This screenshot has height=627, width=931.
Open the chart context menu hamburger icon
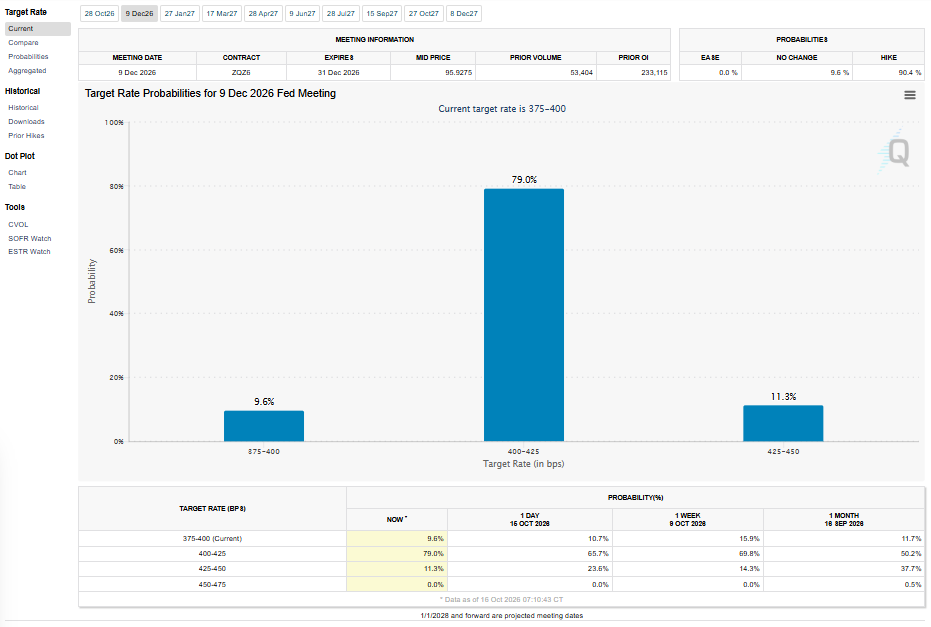909,95
